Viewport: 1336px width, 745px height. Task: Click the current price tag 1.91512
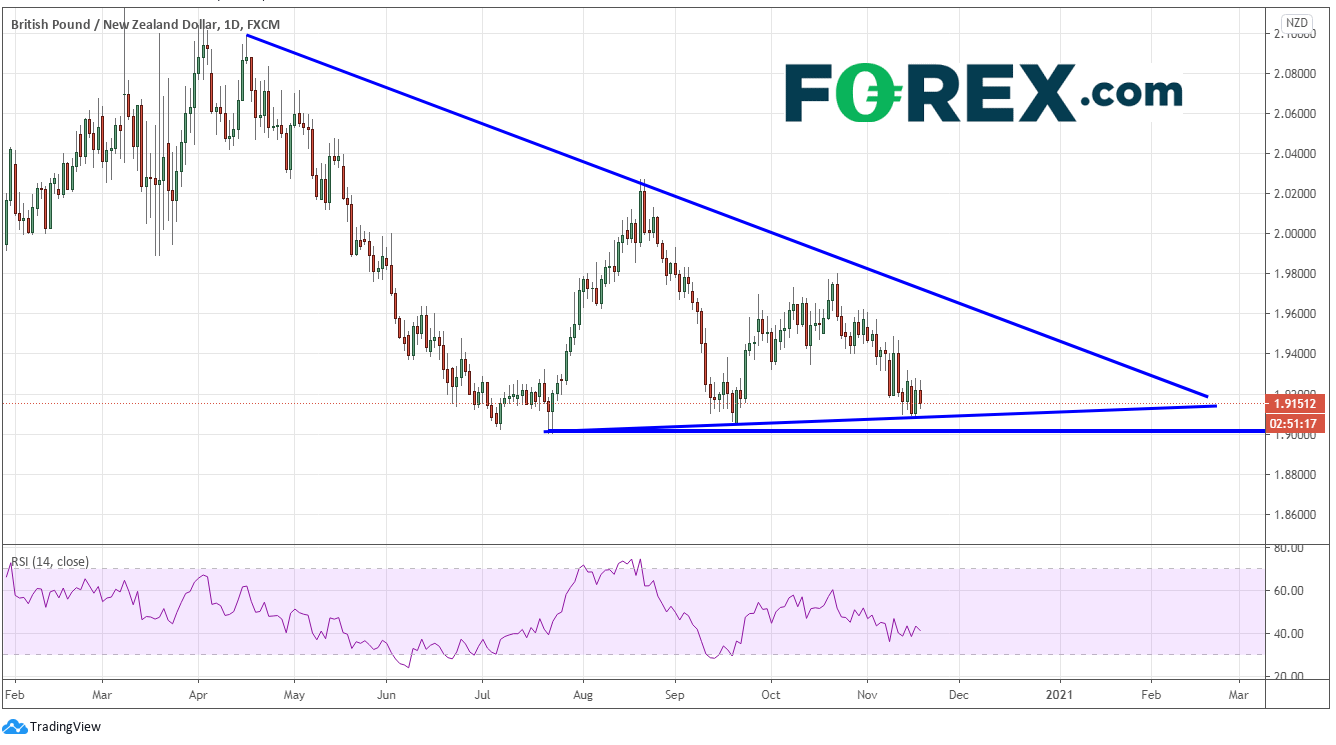tap(1295, 404)
